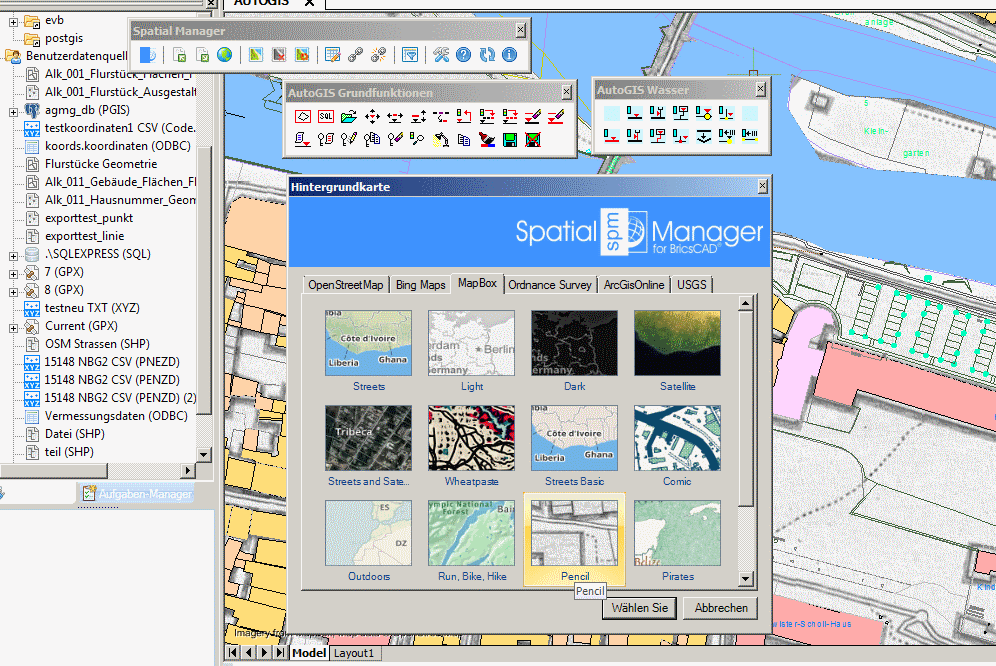Open the Help icon in Spatial Manager toolbar
Image resolution: width=996 pixels, height=666 pixels.
(x=463, y=55)
